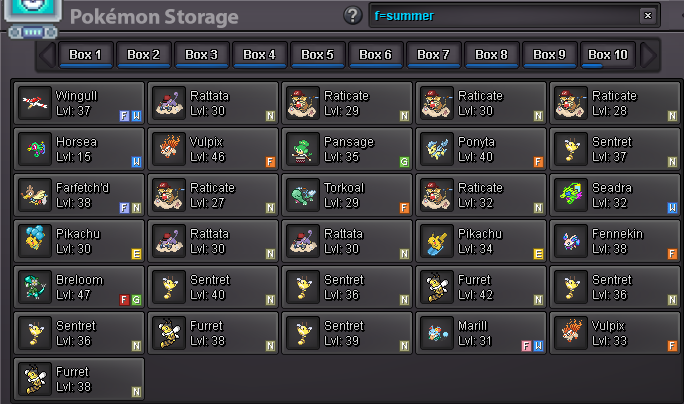Viewport: 684px width, 404px height.
Task: Clear the f=summer search filter
Action: [x=648, y=16]
